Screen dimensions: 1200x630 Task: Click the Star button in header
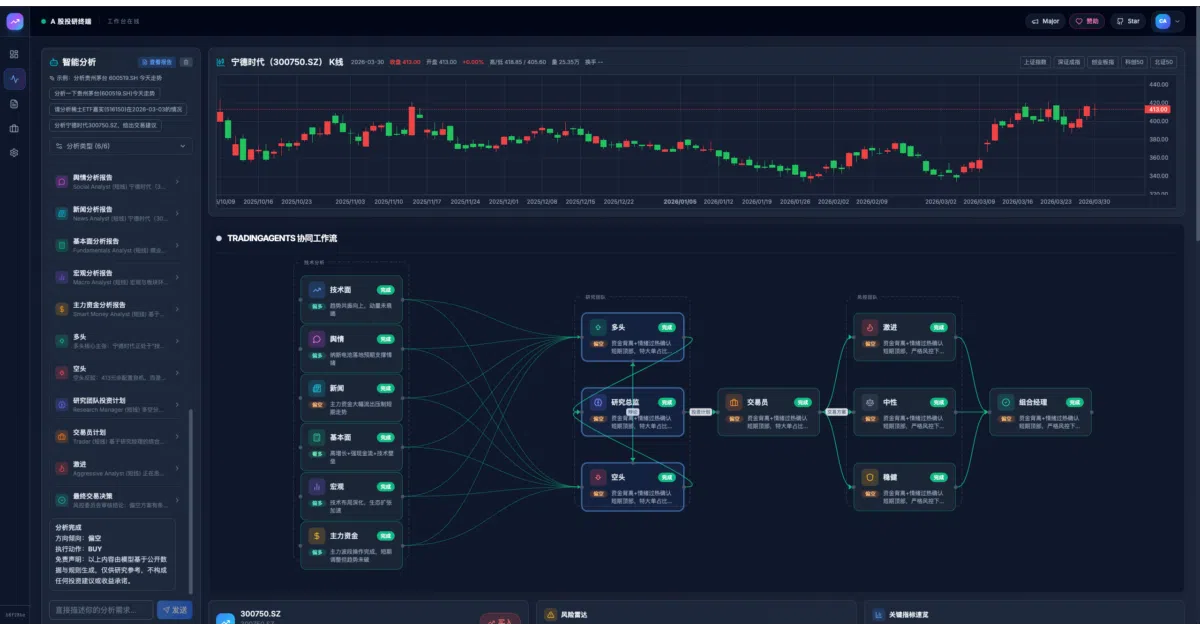1128,21
